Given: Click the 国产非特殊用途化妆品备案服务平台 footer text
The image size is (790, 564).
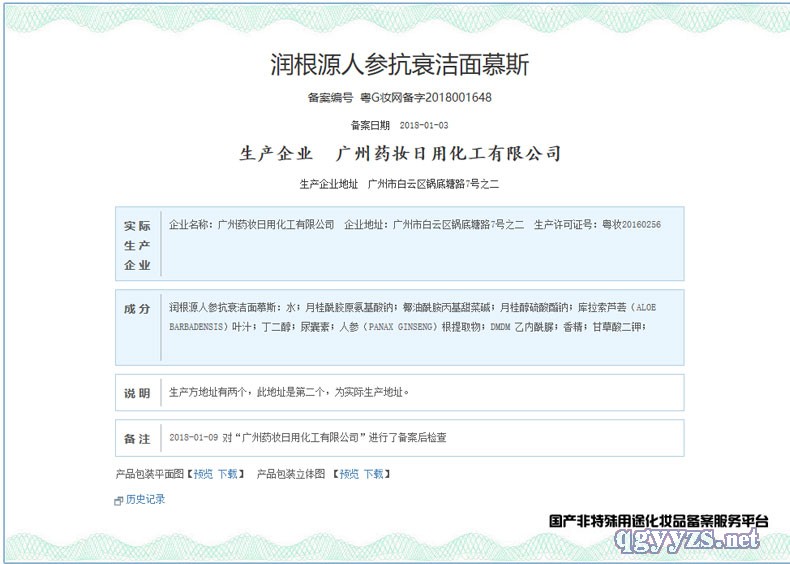Looking at the screenshot, I should click(659, 521).
